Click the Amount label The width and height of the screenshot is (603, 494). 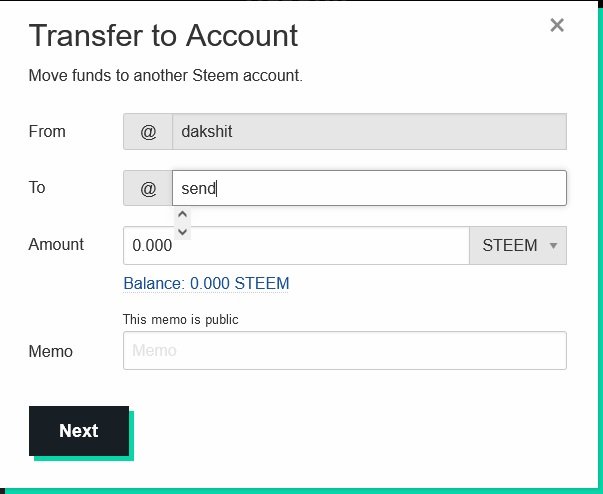pyautogui.click(x=56, y=244)
